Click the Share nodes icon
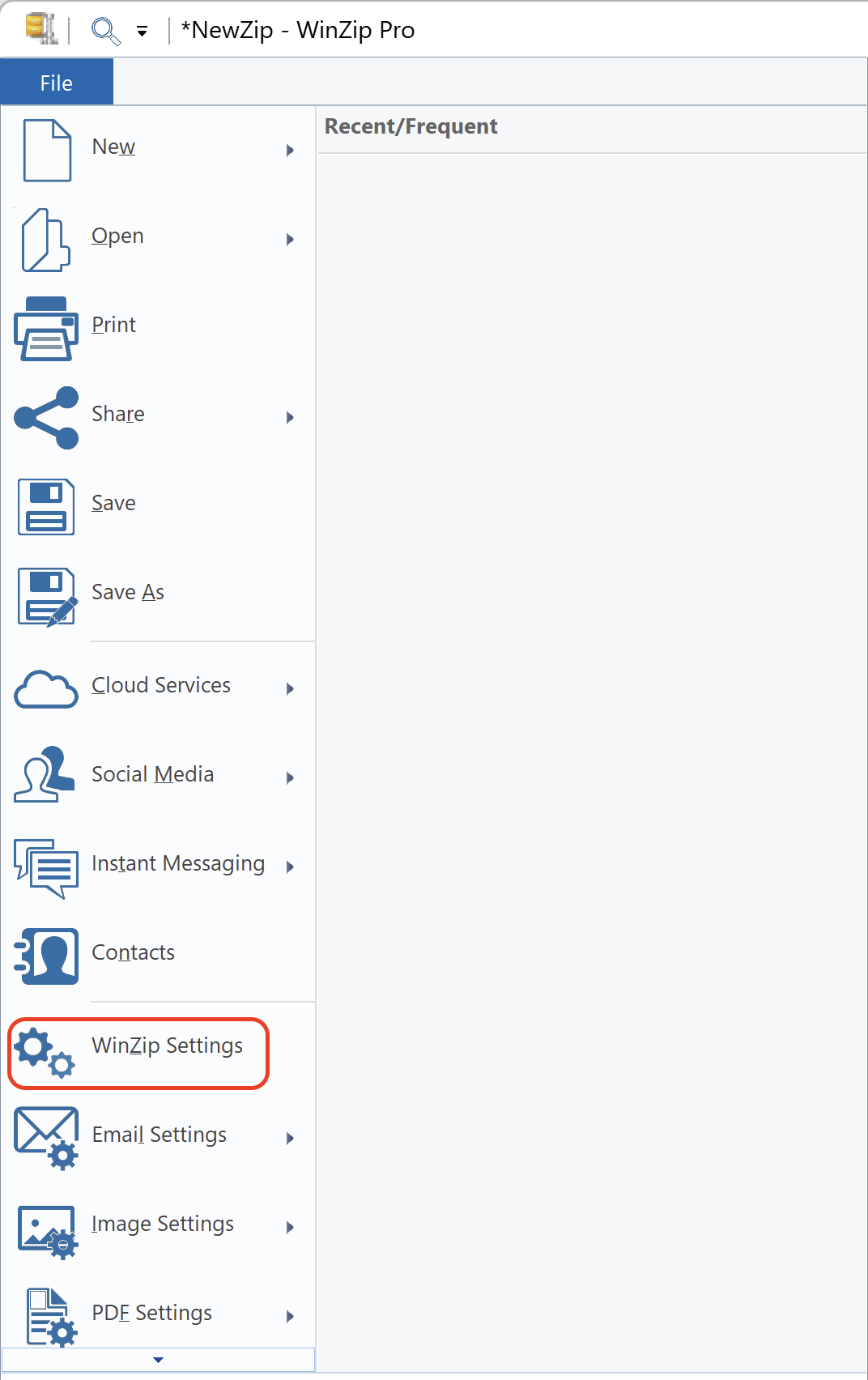Viewport: 868px width, 1380px height. click(x=46, y=417)
